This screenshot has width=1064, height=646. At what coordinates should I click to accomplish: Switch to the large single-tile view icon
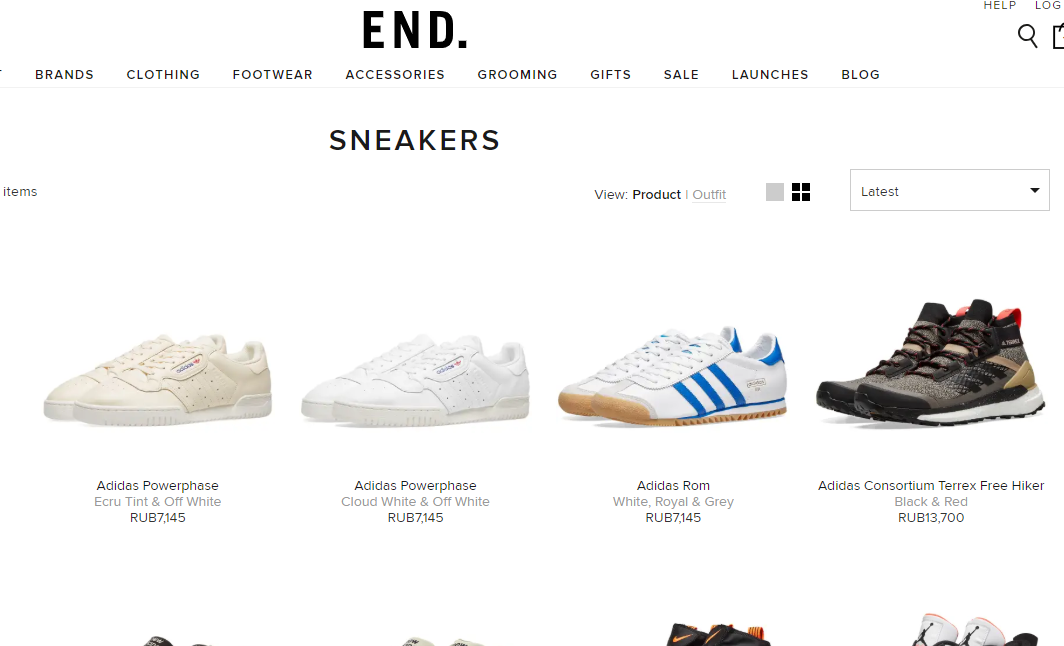pyautogui.click(x=774, y=192)
